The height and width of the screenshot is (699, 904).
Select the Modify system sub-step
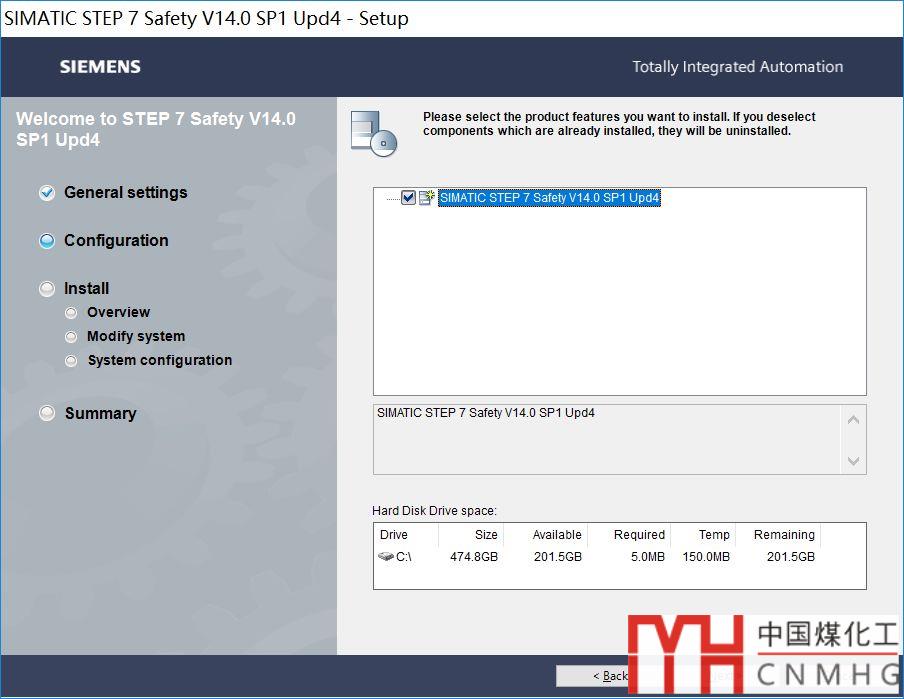(136, 336)
